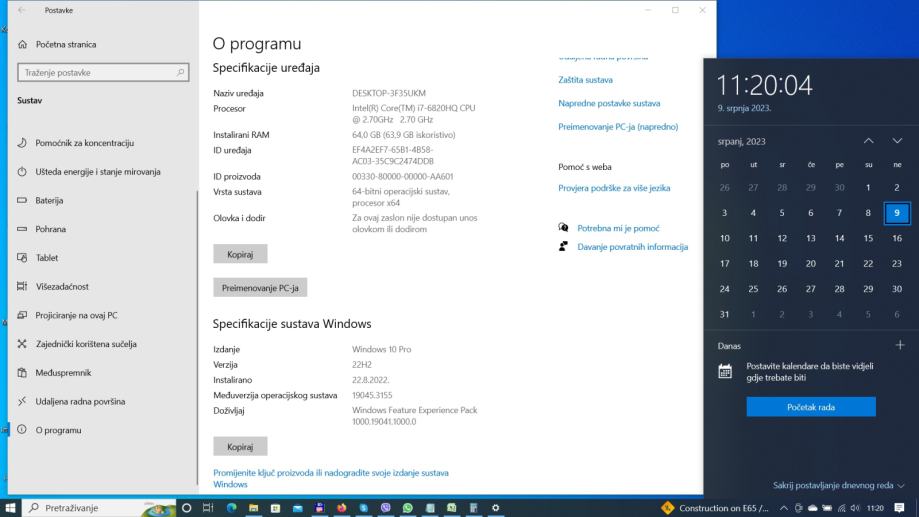Focus the Traženje postavke search field
The image size is (919, 517).
click(x=103, y=73)
